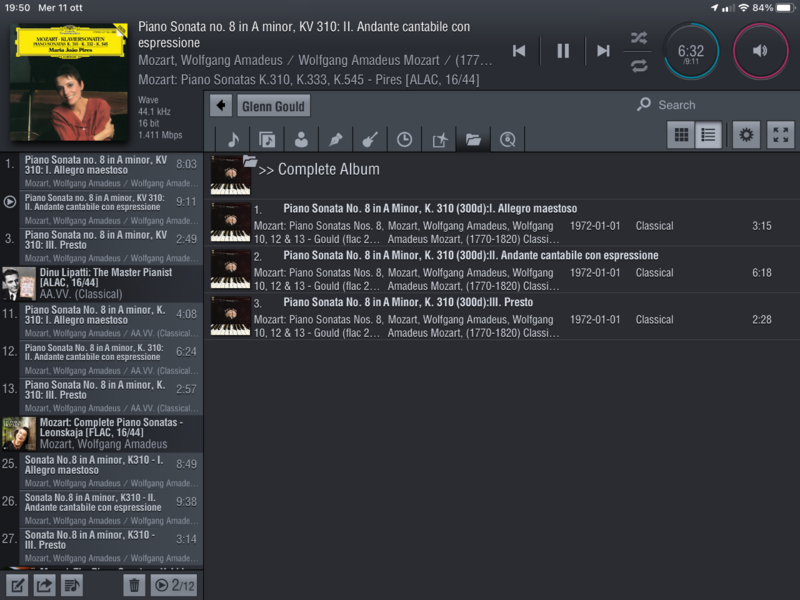Image resolution: width=800 pixels, height=600 pixels.
Task: Open the queue position 2/12 control
Action: pos(174,585)
